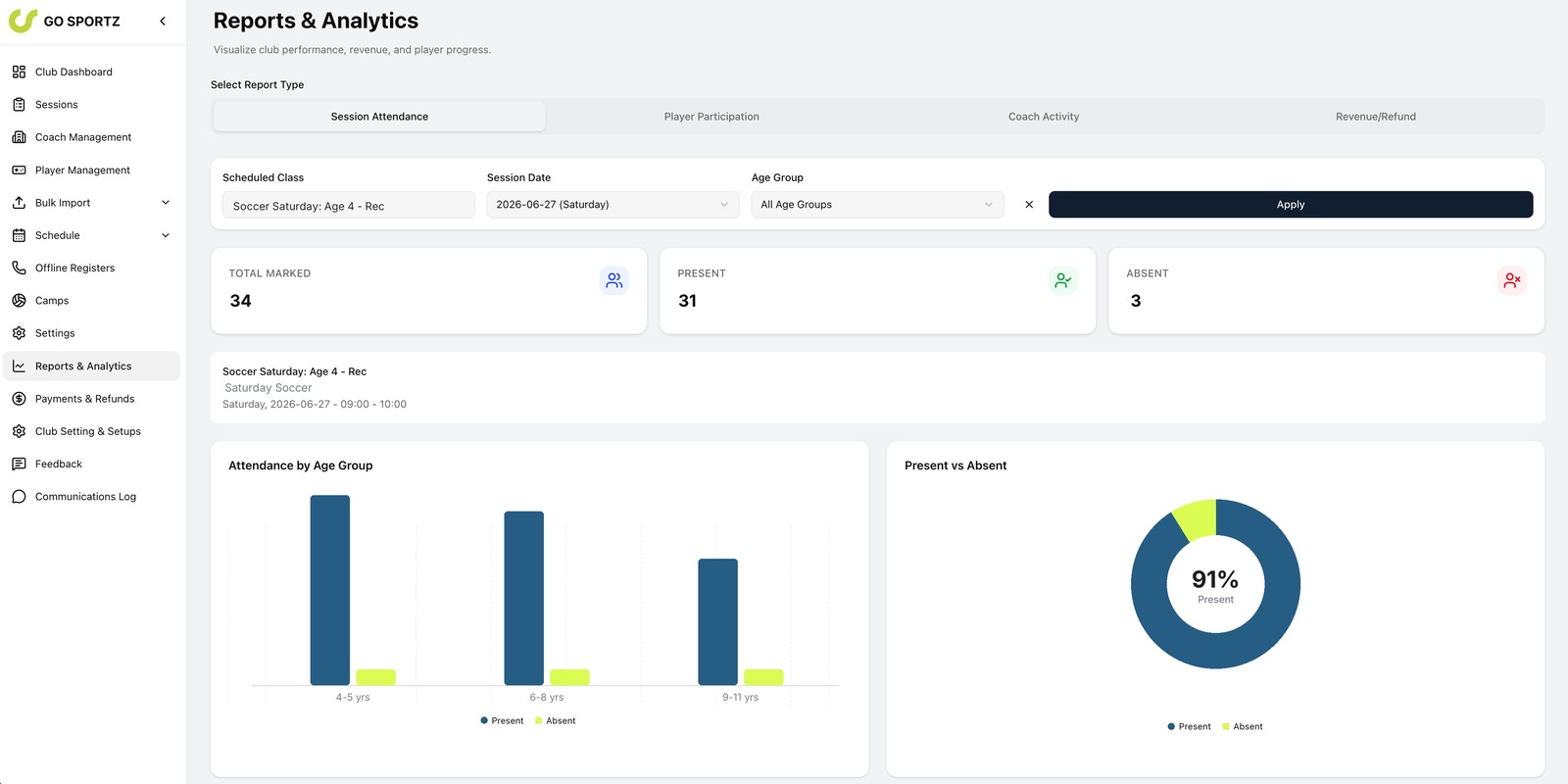This screenshot has height=784, width=1568.
Task: Toggle Present legend in bar chart
Action: pos(502,720)
